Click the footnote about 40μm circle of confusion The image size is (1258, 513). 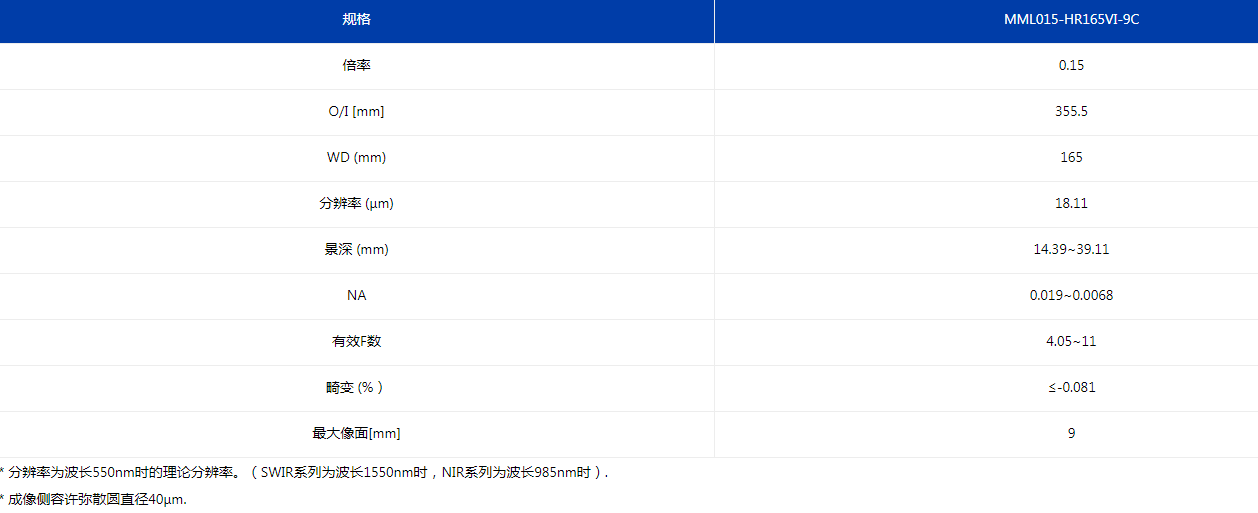click(x=93, y=499)
